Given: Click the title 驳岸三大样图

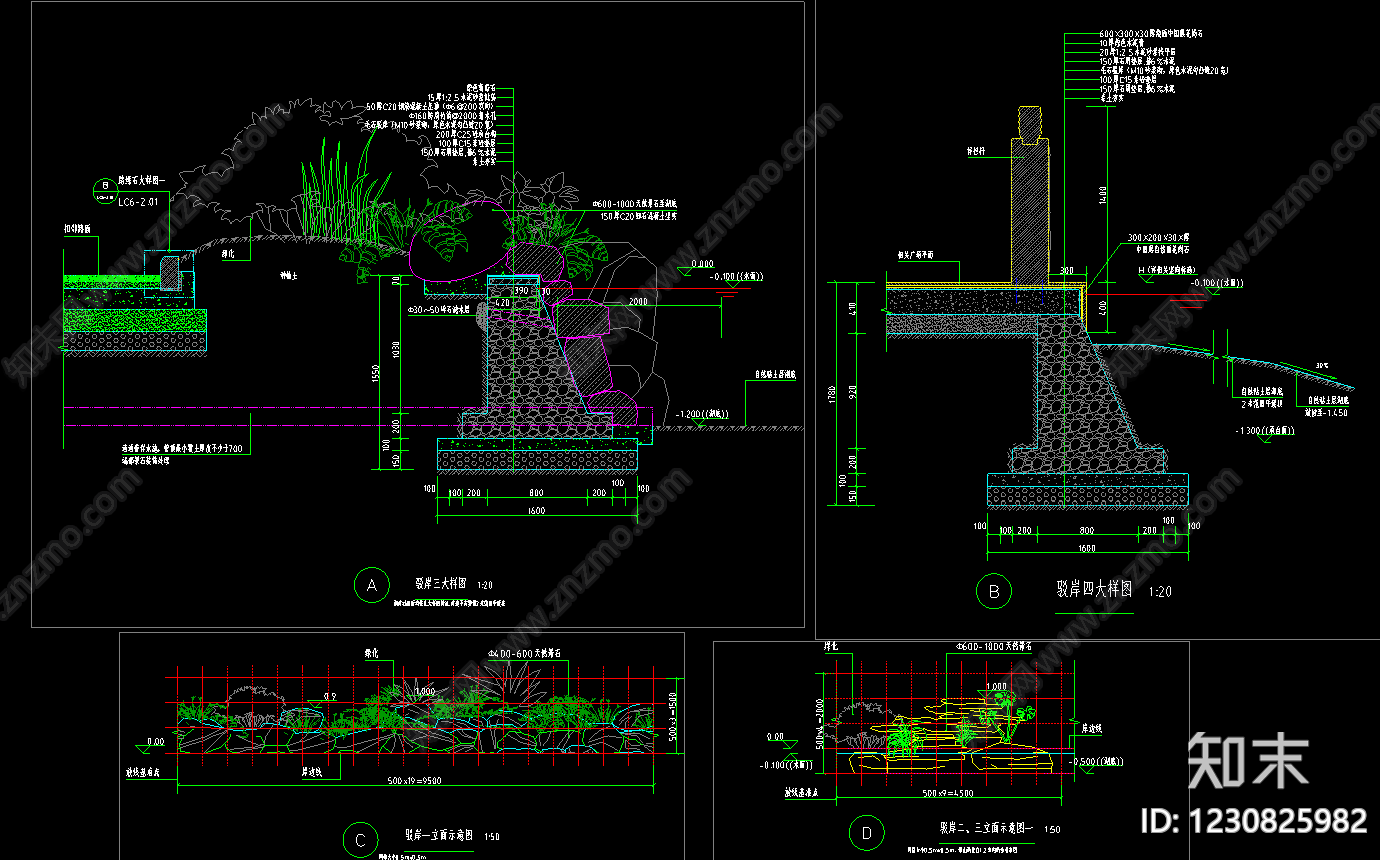Looking at the screenshot, I should pos(439,583).
